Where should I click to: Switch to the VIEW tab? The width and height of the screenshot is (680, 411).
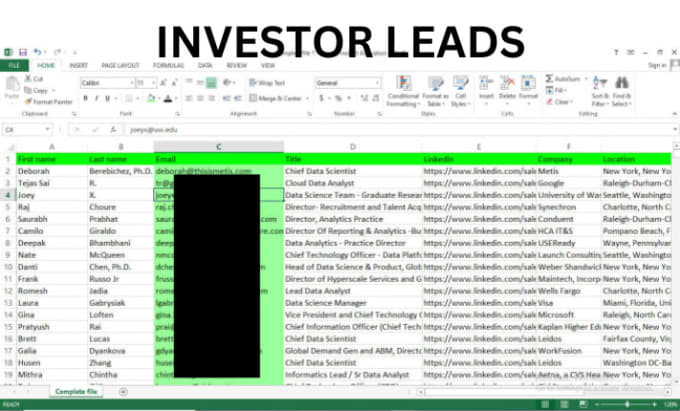tap(268, 65)
